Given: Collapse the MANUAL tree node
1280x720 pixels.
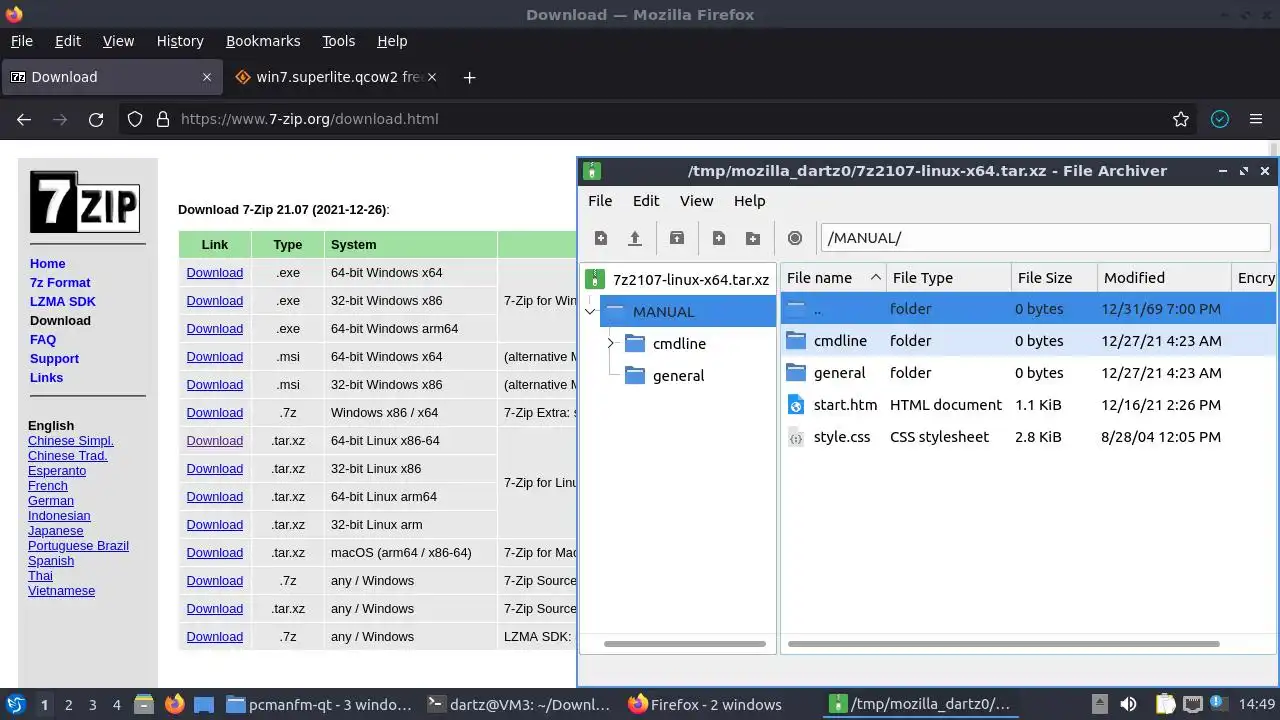Looking at the screenshot, I should click(x=590, y=312).
